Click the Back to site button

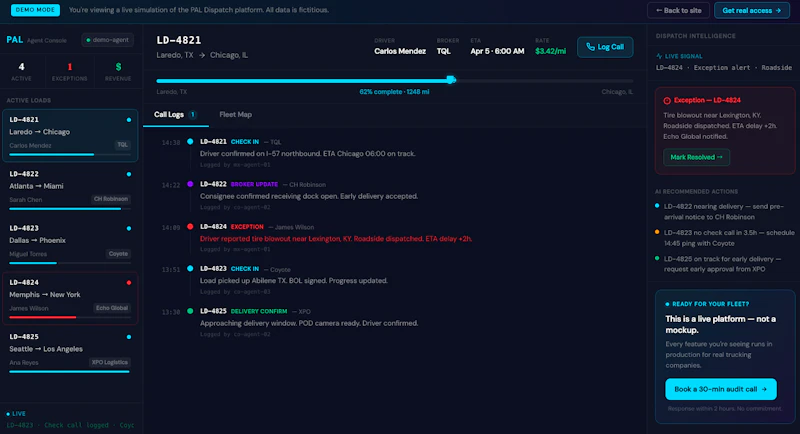coord(678,10)
